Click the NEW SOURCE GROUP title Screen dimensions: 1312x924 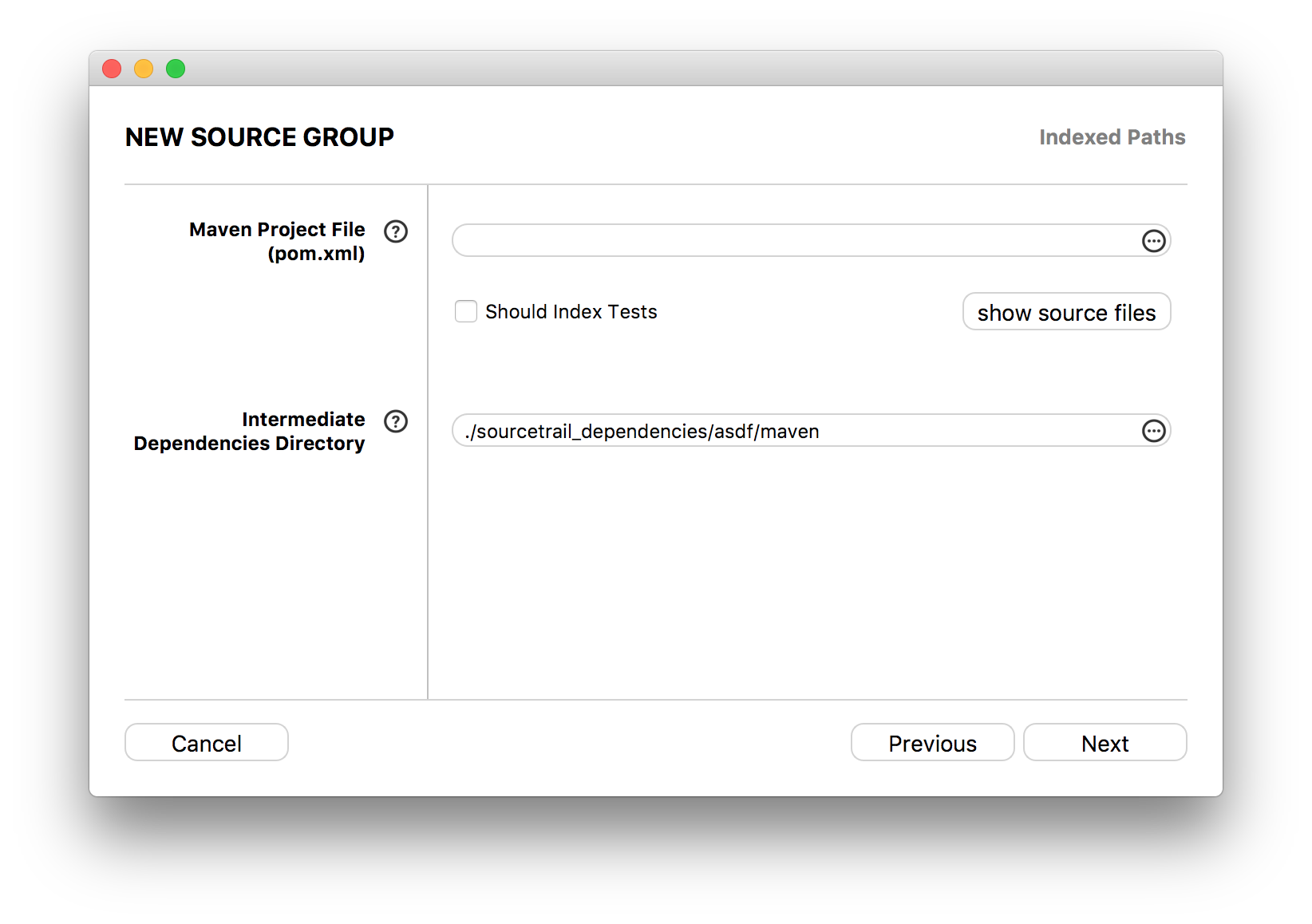[x=259, y=137]
